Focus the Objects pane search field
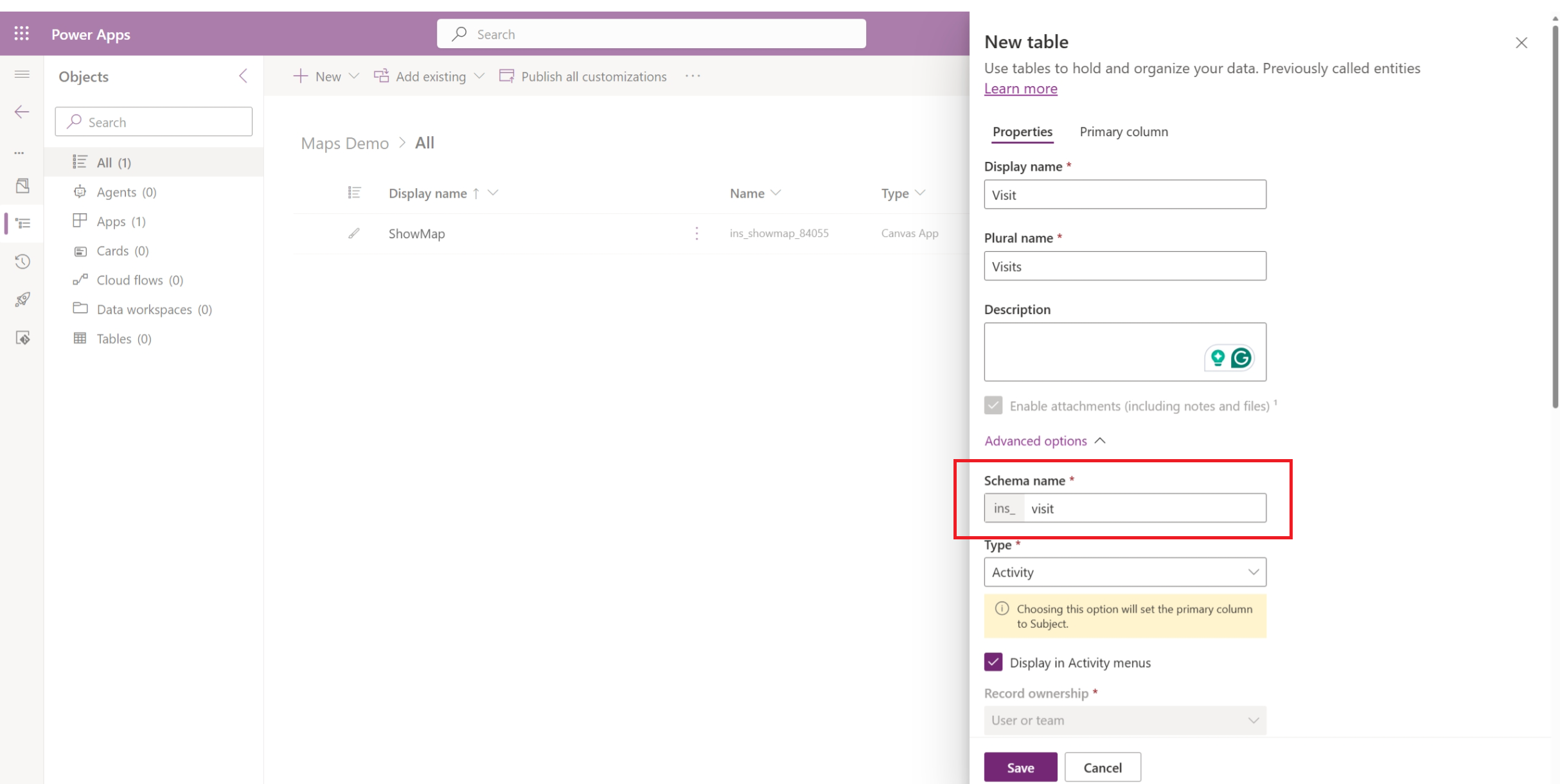Screen dimensions: 1560x784 click(x=154, y=122)
